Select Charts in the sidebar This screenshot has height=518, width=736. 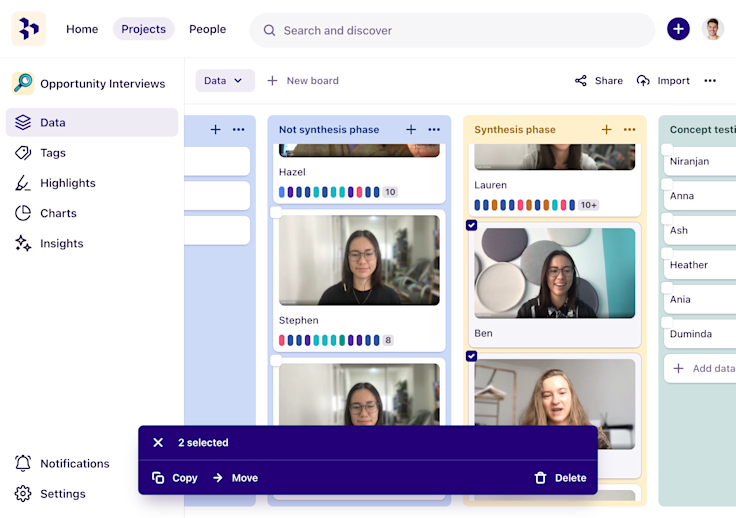pos(92,213)
